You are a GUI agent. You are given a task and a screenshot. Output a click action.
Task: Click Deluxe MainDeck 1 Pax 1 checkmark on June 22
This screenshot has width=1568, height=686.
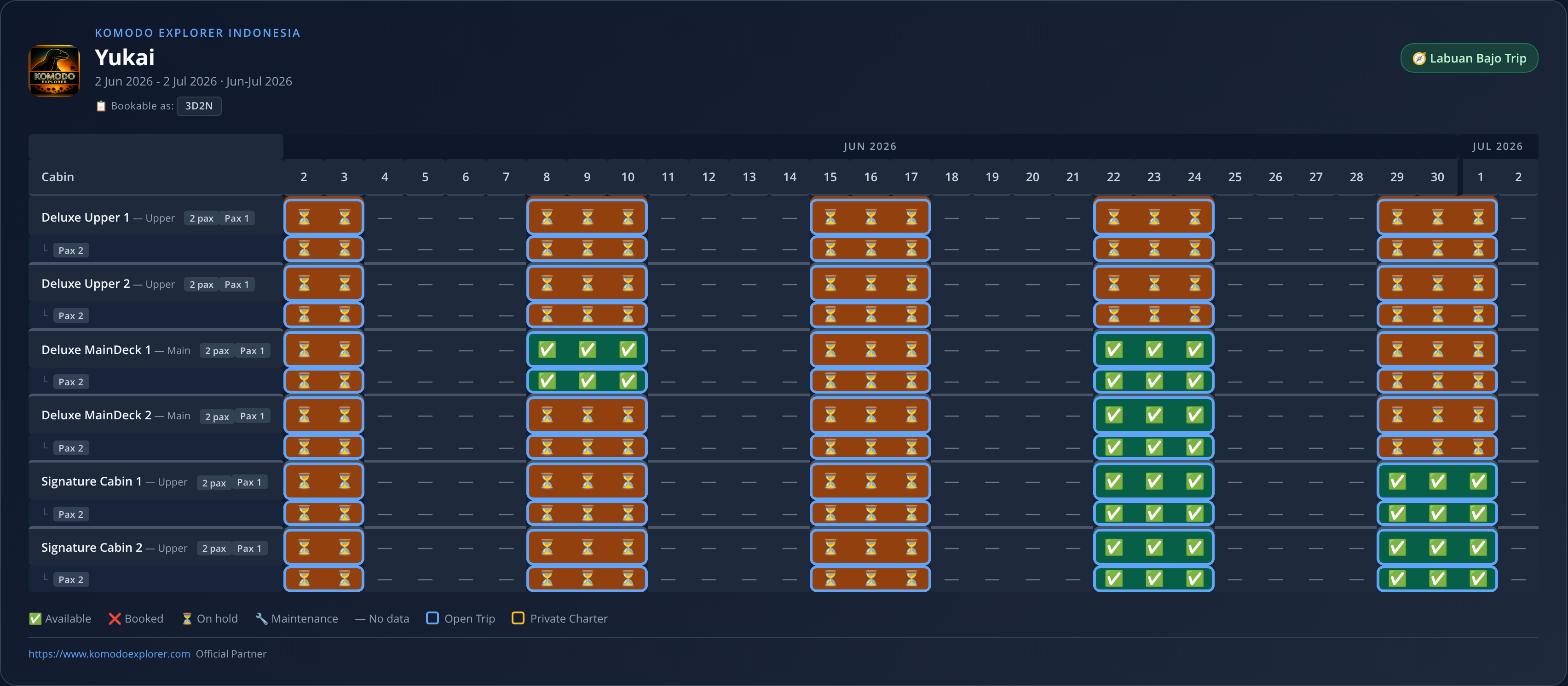point(1114,350)
